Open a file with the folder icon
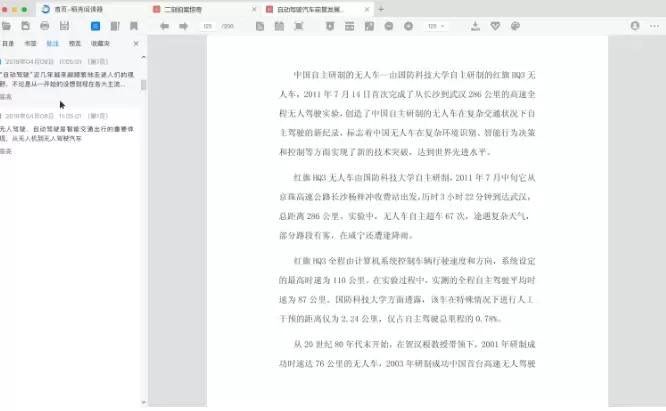 [6, 26]
